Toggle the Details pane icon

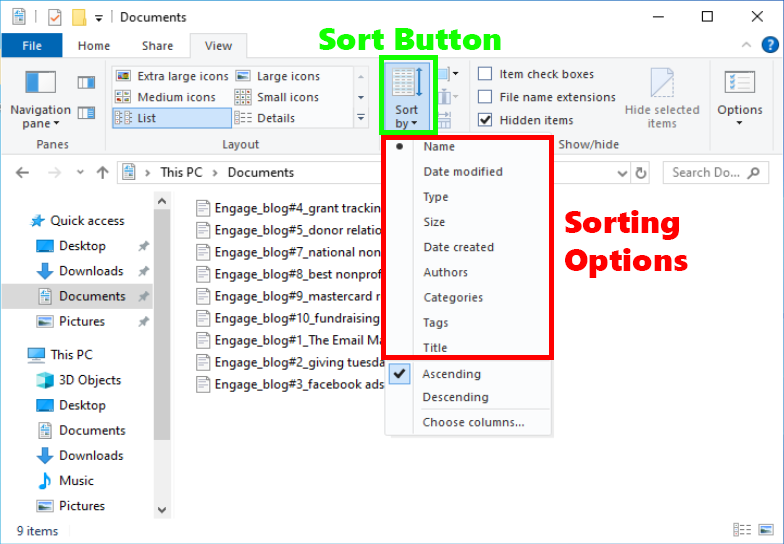click(x=86, y=113)
